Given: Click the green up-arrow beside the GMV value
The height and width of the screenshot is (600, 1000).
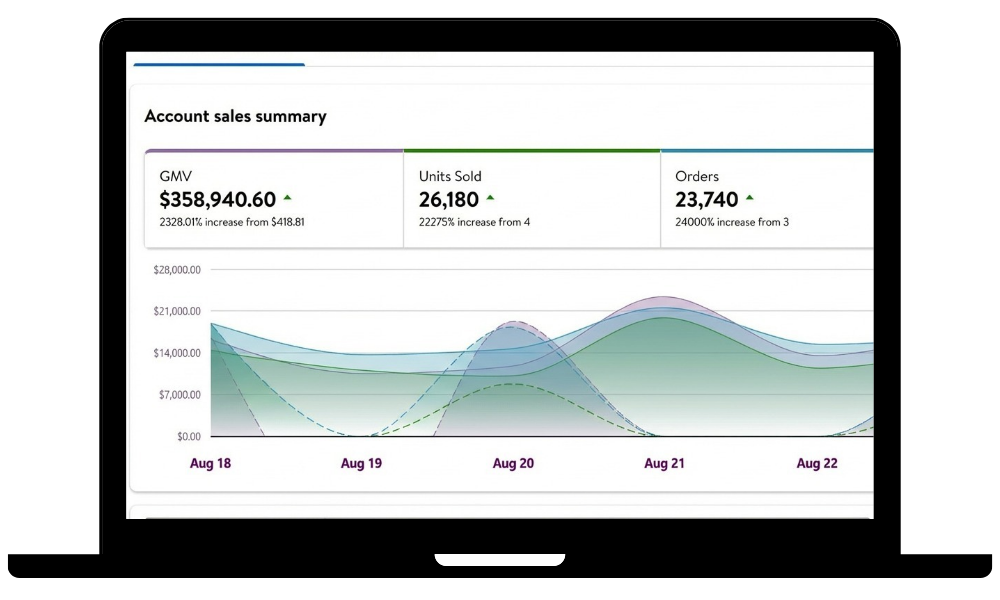Looking at the screenshot, I should pos(288,198).
